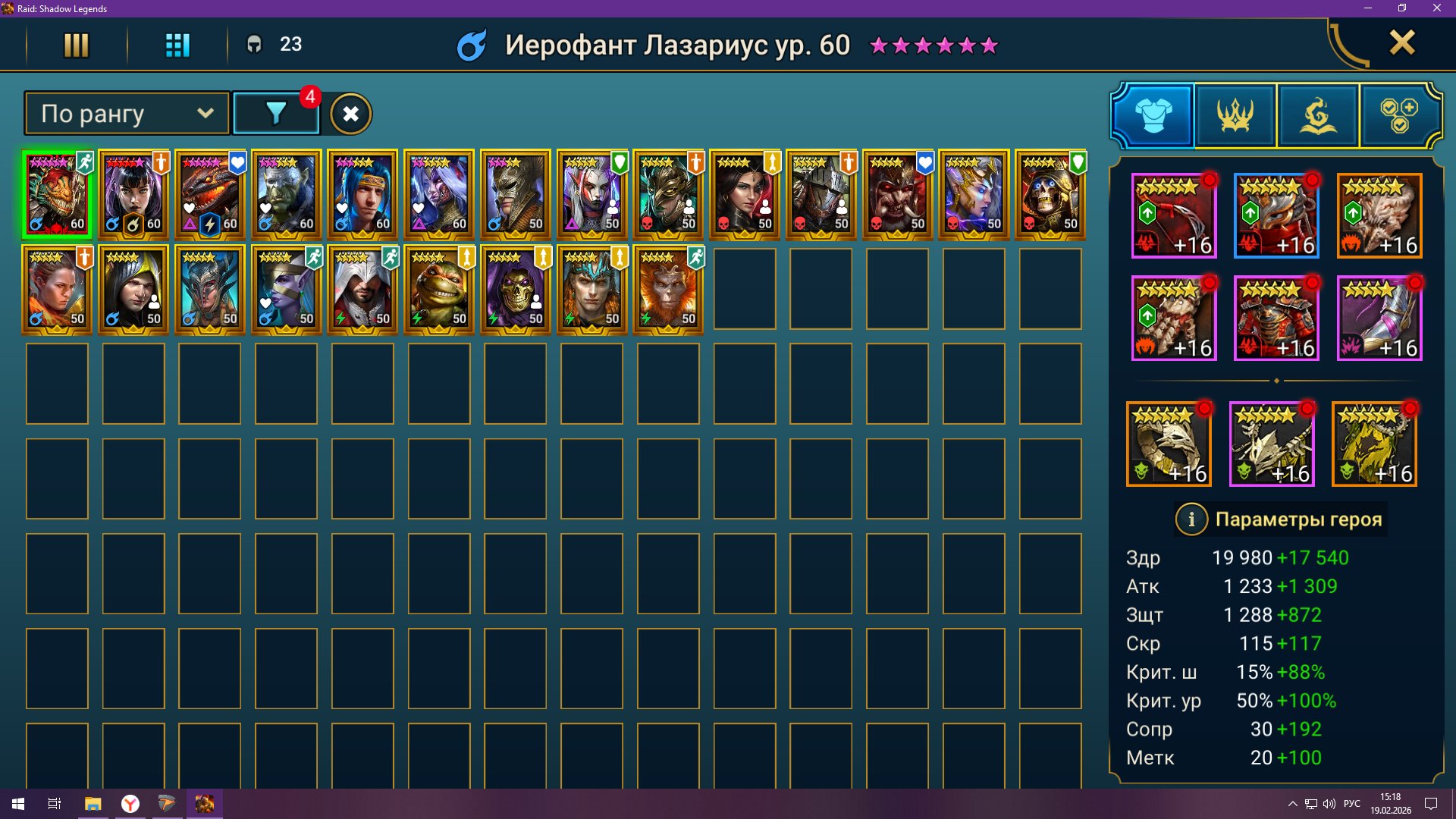Open the gold ring +16 accessory slot
The image size is (1456, 819).
coord(1169,444)
